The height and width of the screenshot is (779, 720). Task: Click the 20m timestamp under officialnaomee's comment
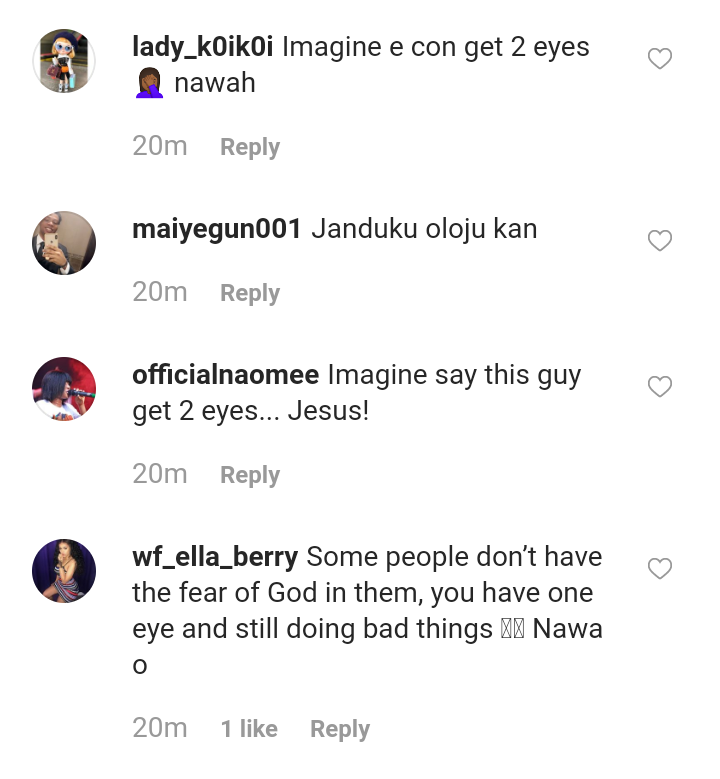click(x=160, y=474)
